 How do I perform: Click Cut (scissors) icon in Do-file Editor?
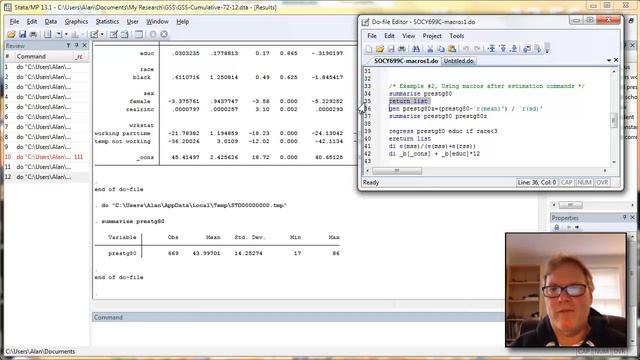coord(430,49)
